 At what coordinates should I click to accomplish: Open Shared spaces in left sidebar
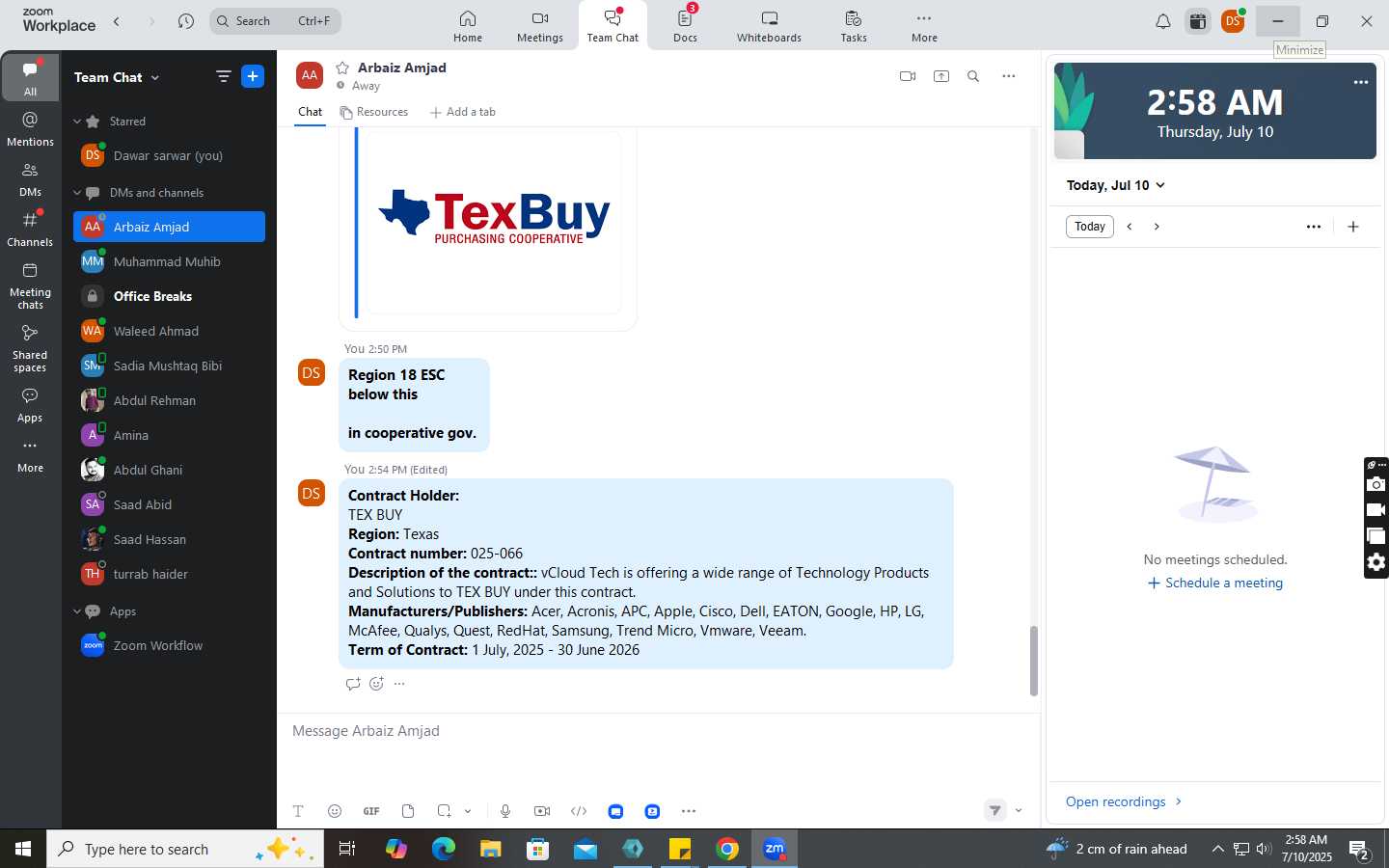31,348
